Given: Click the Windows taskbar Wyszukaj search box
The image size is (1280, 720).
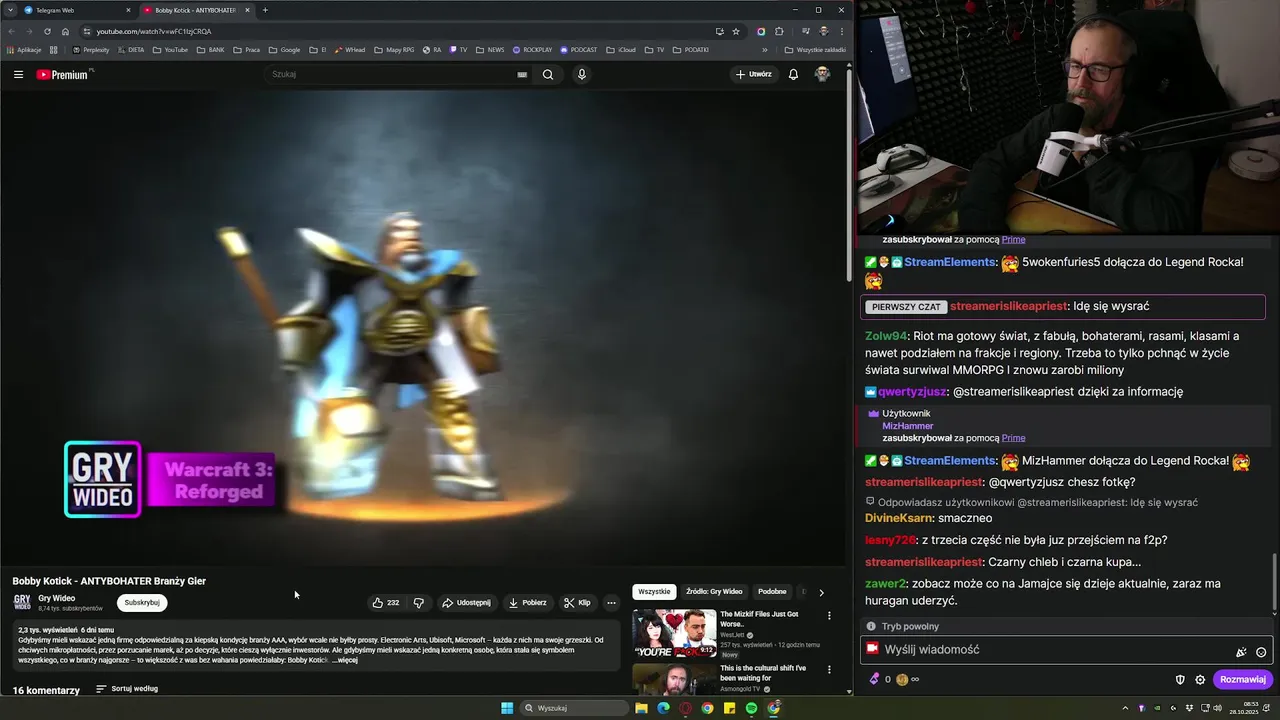Looking at the screenshot, I should [x=575, y=708].
